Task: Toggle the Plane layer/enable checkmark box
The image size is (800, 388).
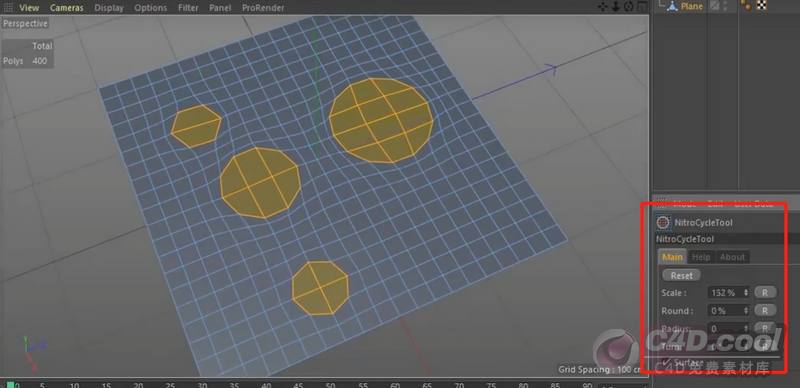Action: (715, 6)
